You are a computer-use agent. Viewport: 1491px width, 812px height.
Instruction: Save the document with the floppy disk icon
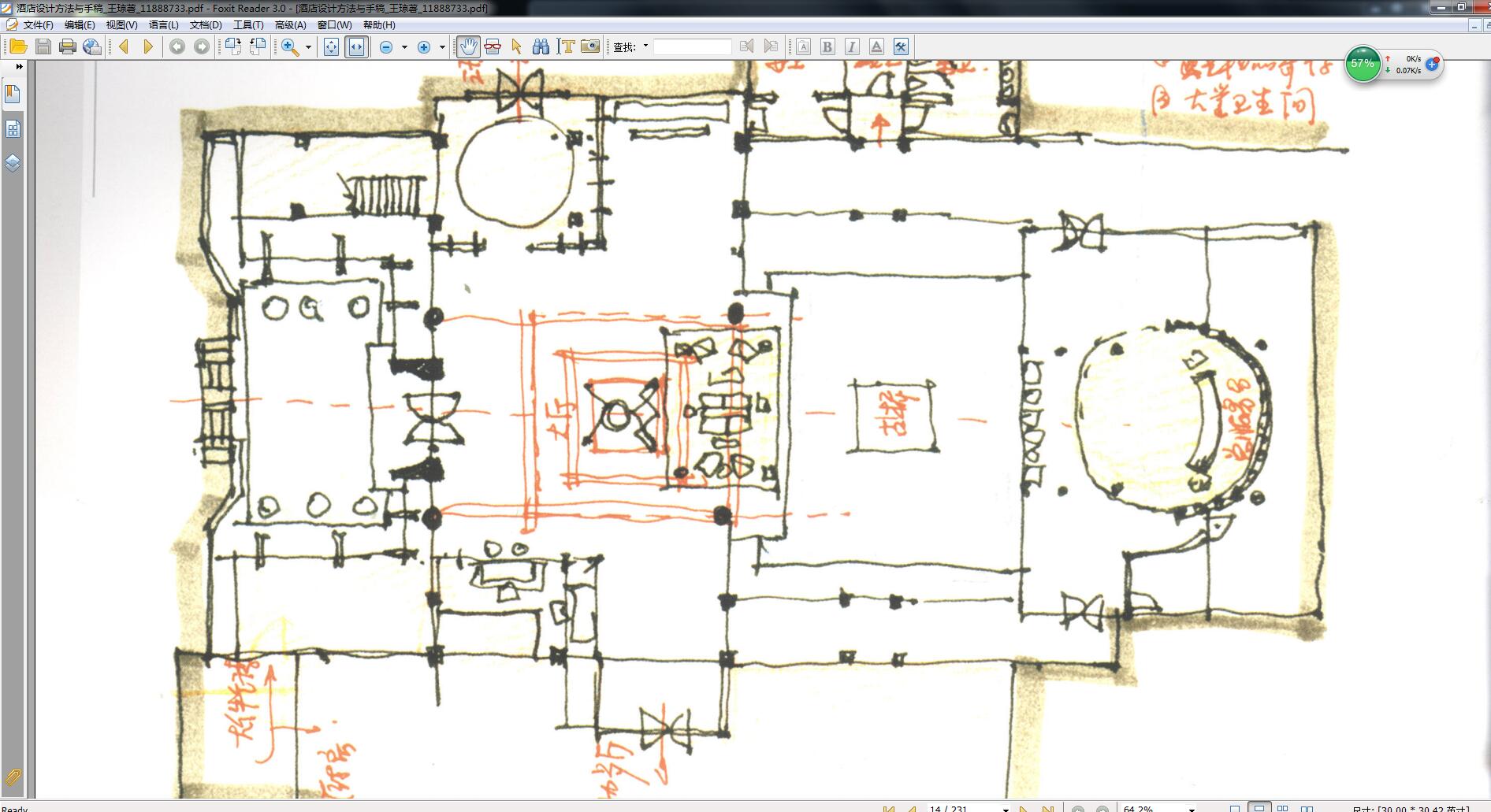click(43, 47)
